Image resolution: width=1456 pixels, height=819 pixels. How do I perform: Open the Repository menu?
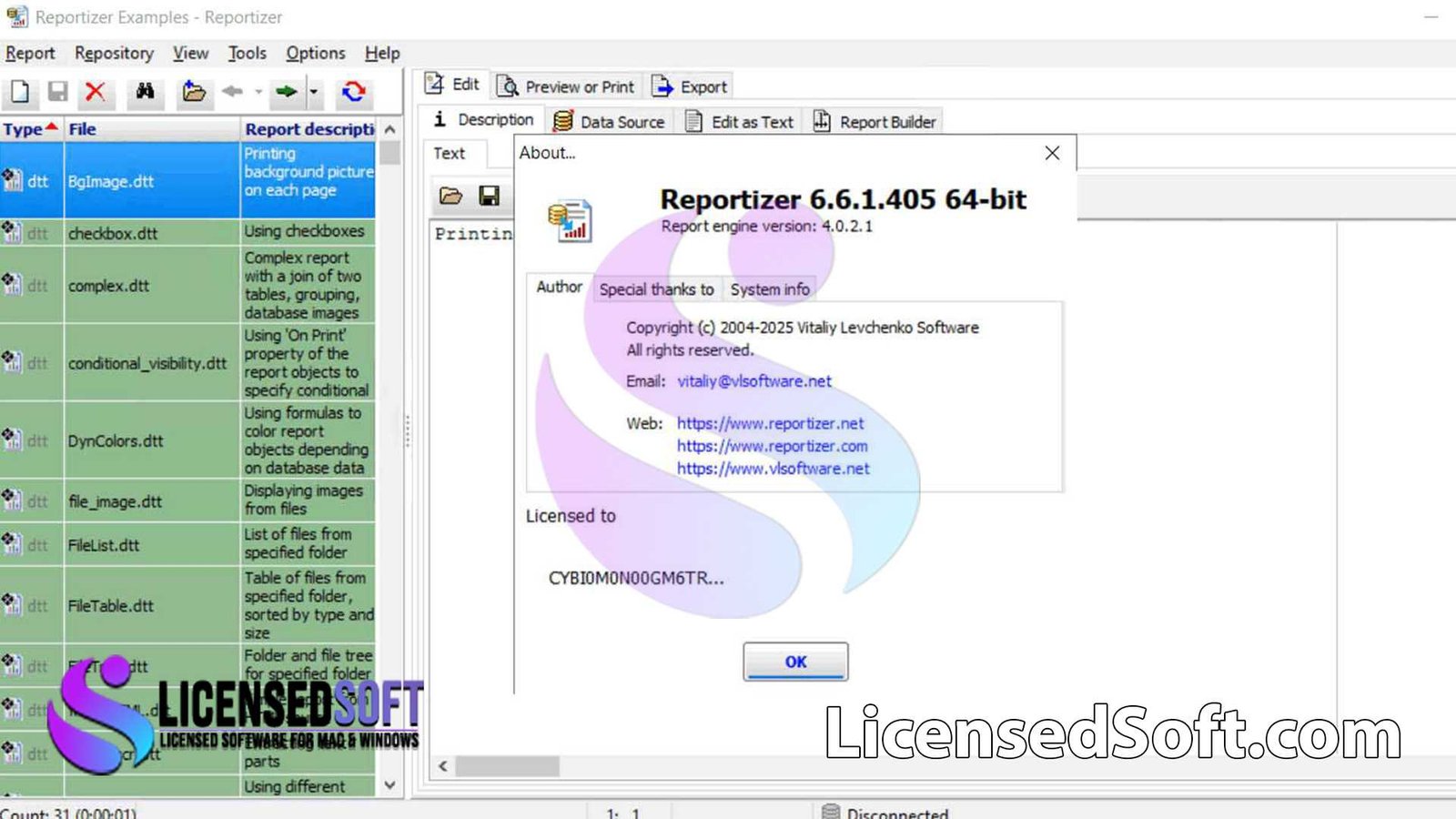pyautogui.click(x=114, y=53)
